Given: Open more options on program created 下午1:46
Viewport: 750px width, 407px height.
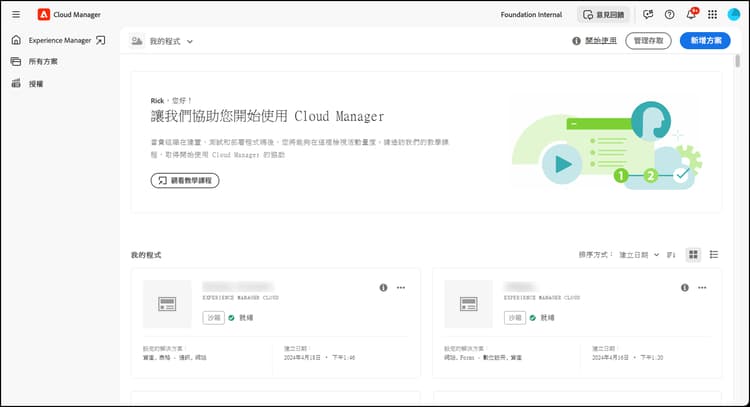Looking at the screenshot, I should pos(401,287).
